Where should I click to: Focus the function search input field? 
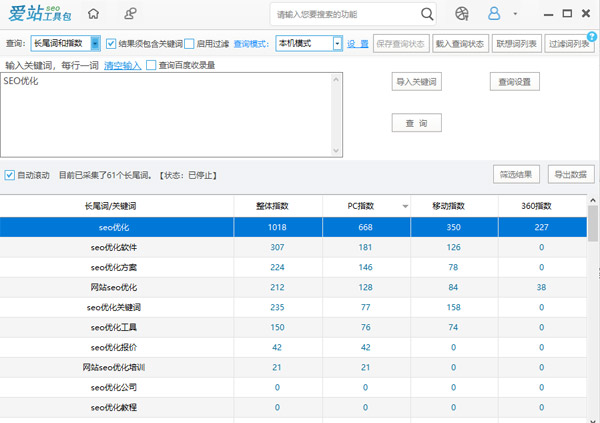pos(346,15)
